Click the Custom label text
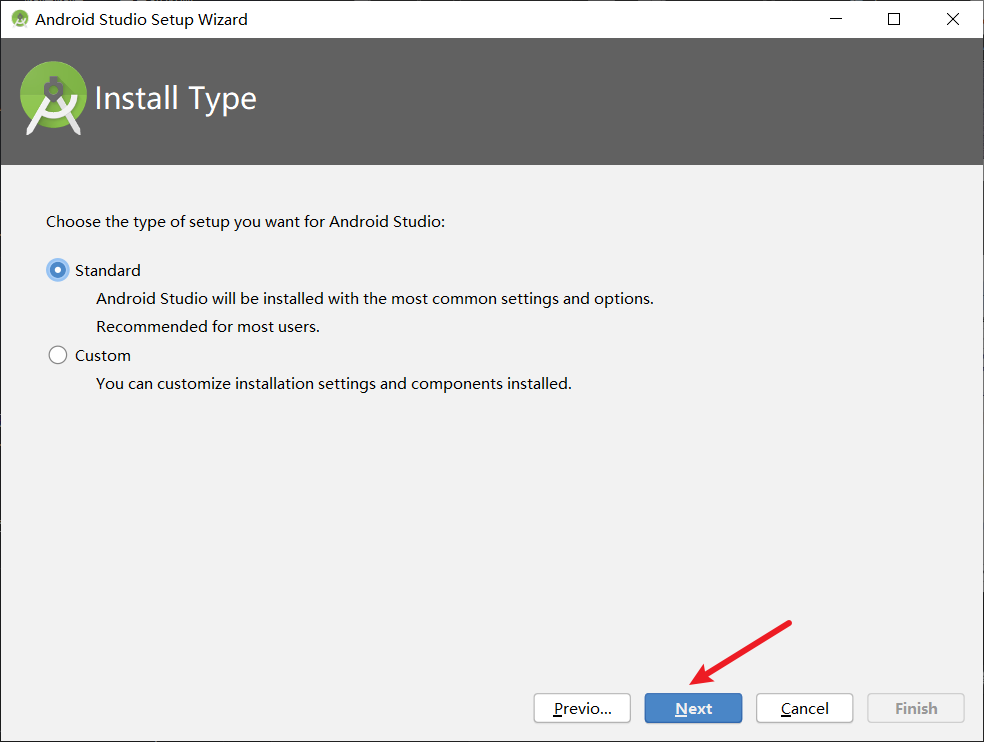984x742 pixels. tap(104, 355)
